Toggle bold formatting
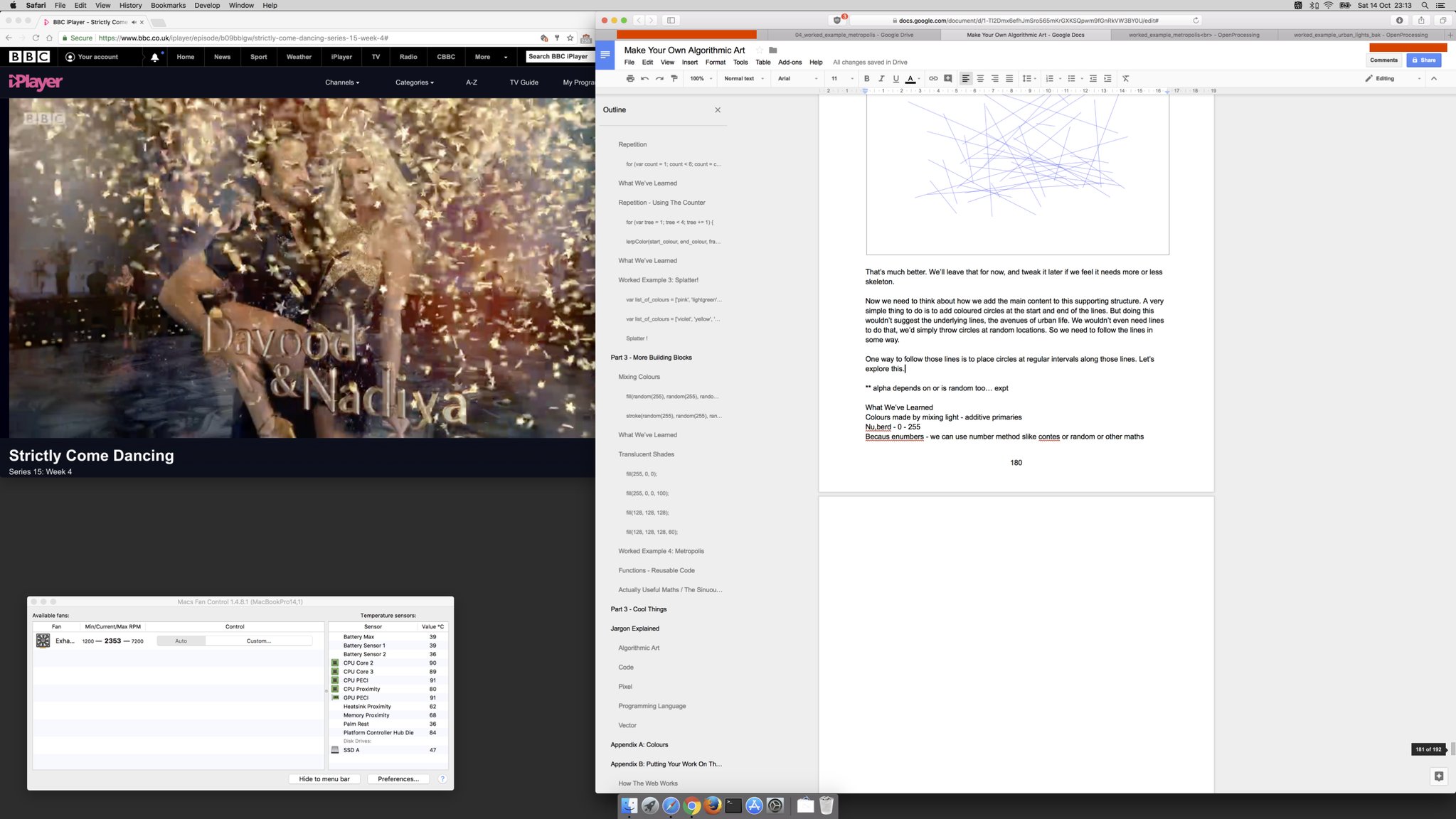The image size is (1456, 819). [866, 78]
